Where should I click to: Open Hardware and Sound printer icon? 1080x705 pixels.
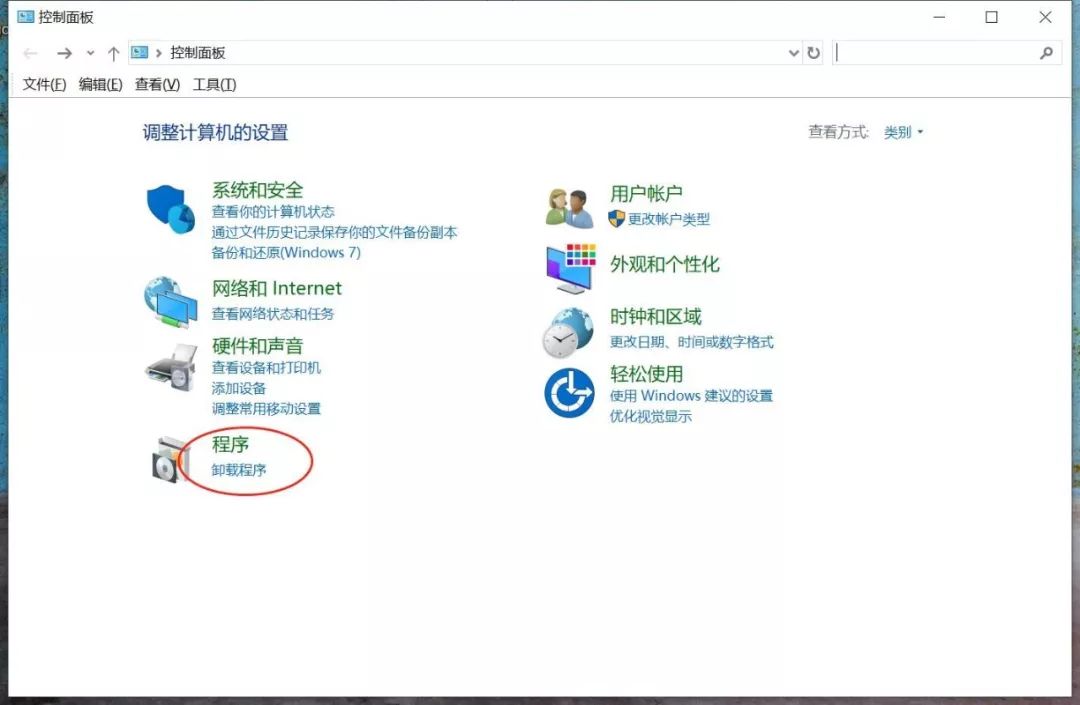click(172, 368)
